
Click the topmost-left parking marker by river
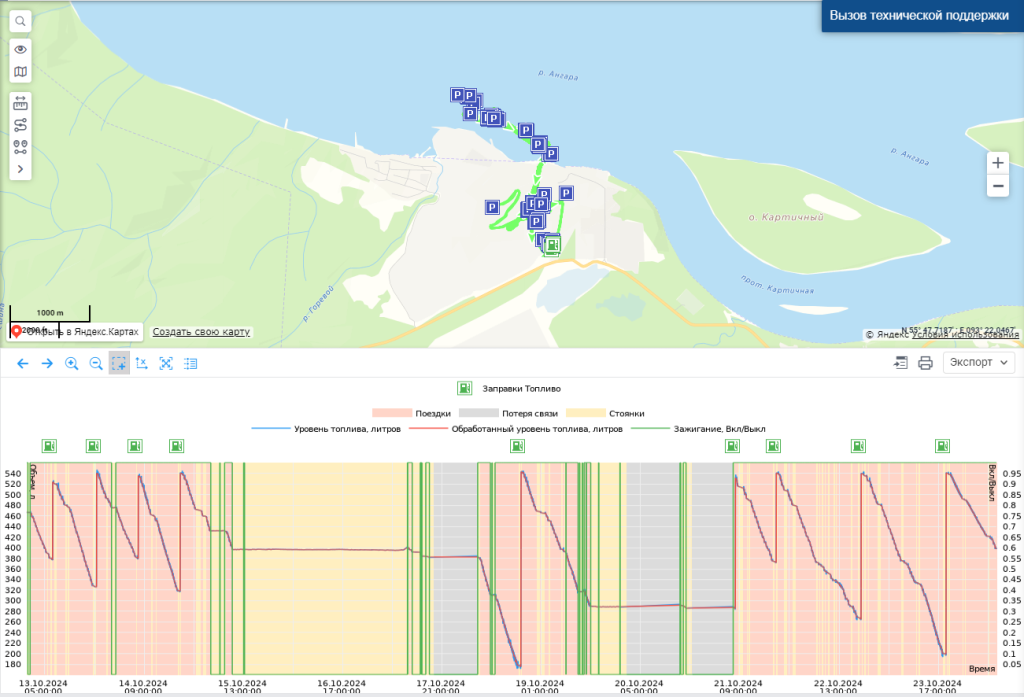tap(457, 95)
